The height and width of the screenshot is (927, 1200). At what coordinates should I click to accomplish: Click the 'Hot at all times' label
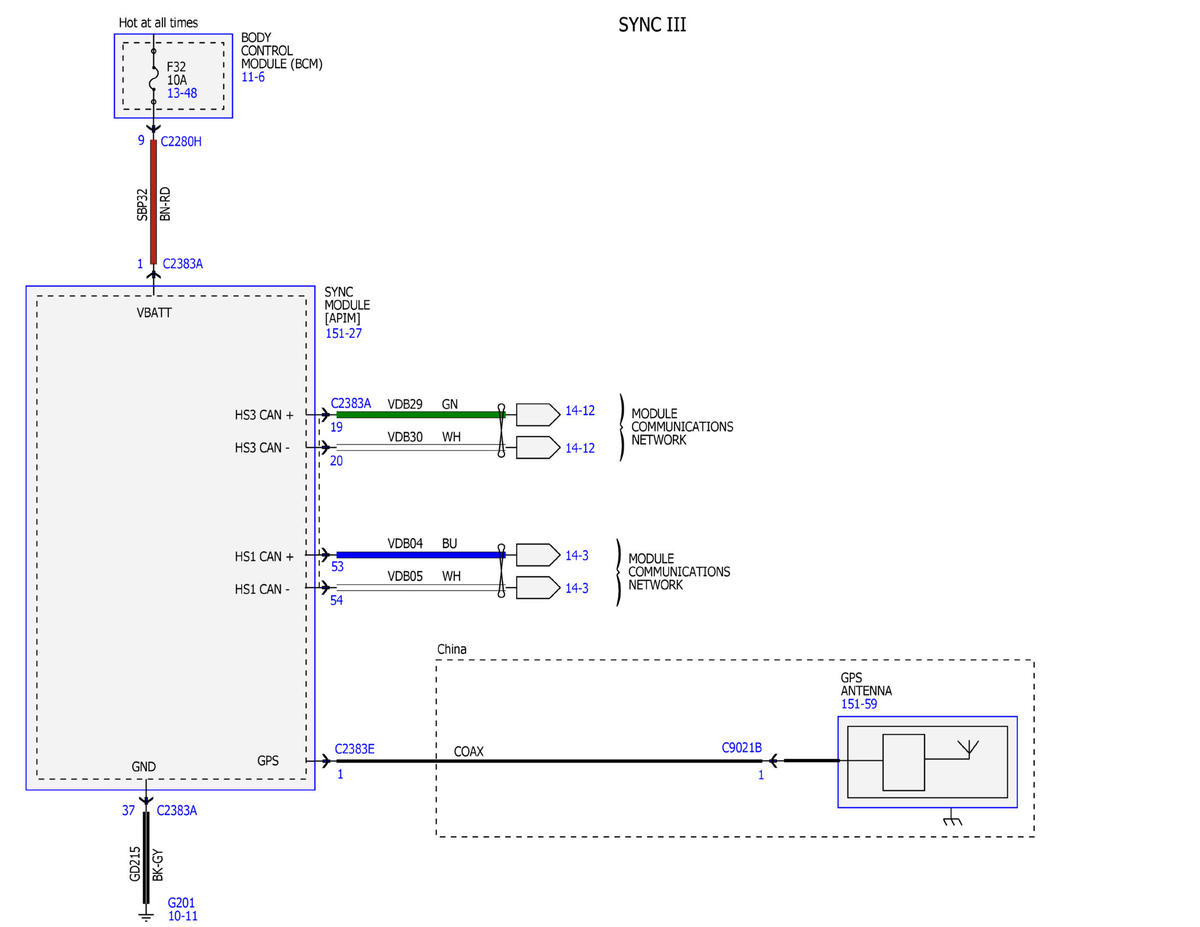158,22
